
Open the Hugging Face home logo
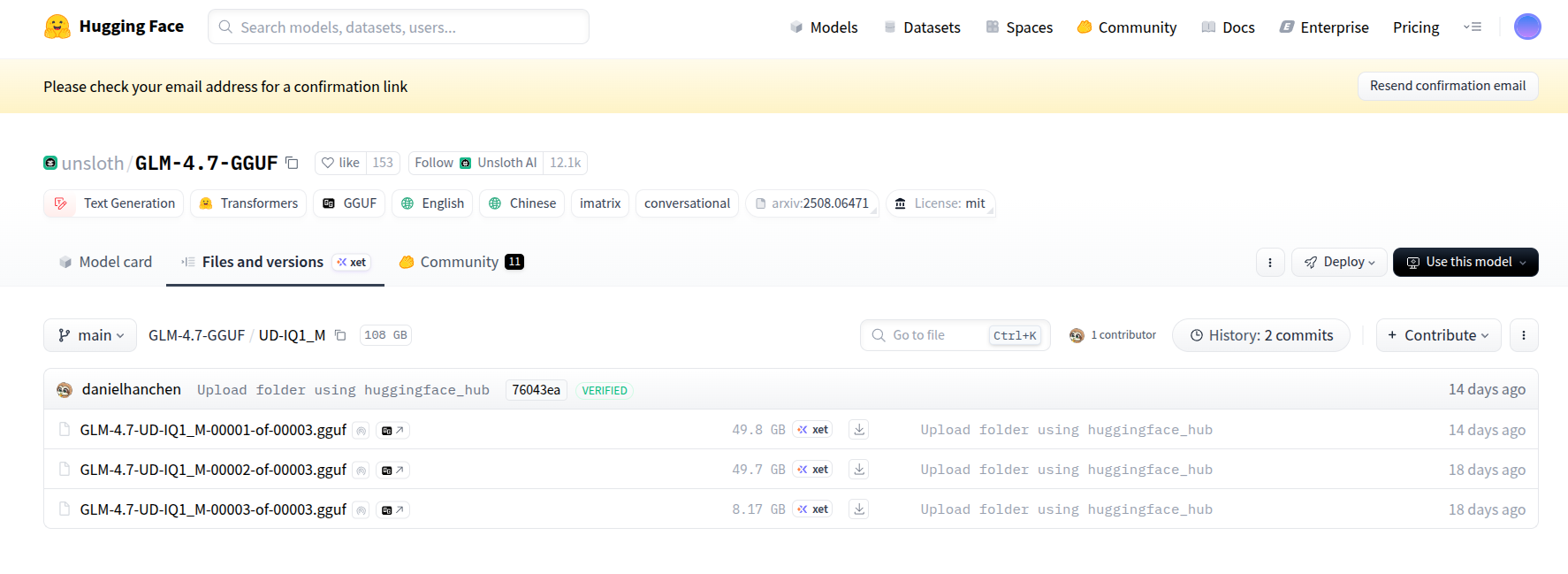click(x=114, y=27)
